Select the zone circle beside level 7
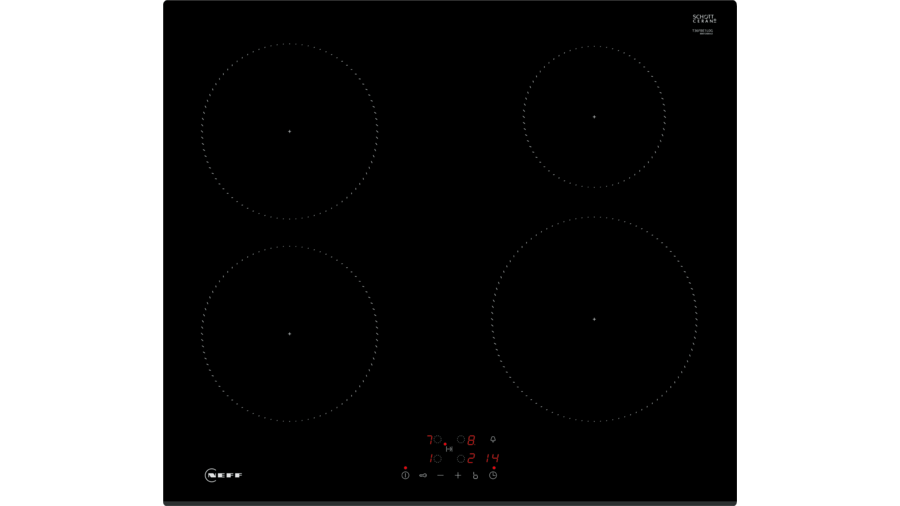The height and width of the screenshot is (506, 900). click(x=438, y=439)
